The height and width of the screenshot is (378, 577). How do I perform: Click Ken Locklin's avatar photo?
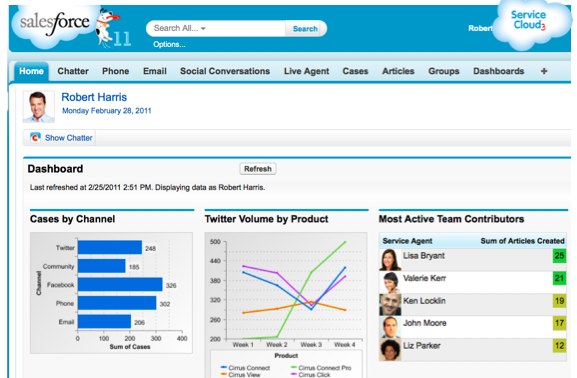(x=389, y=304)
